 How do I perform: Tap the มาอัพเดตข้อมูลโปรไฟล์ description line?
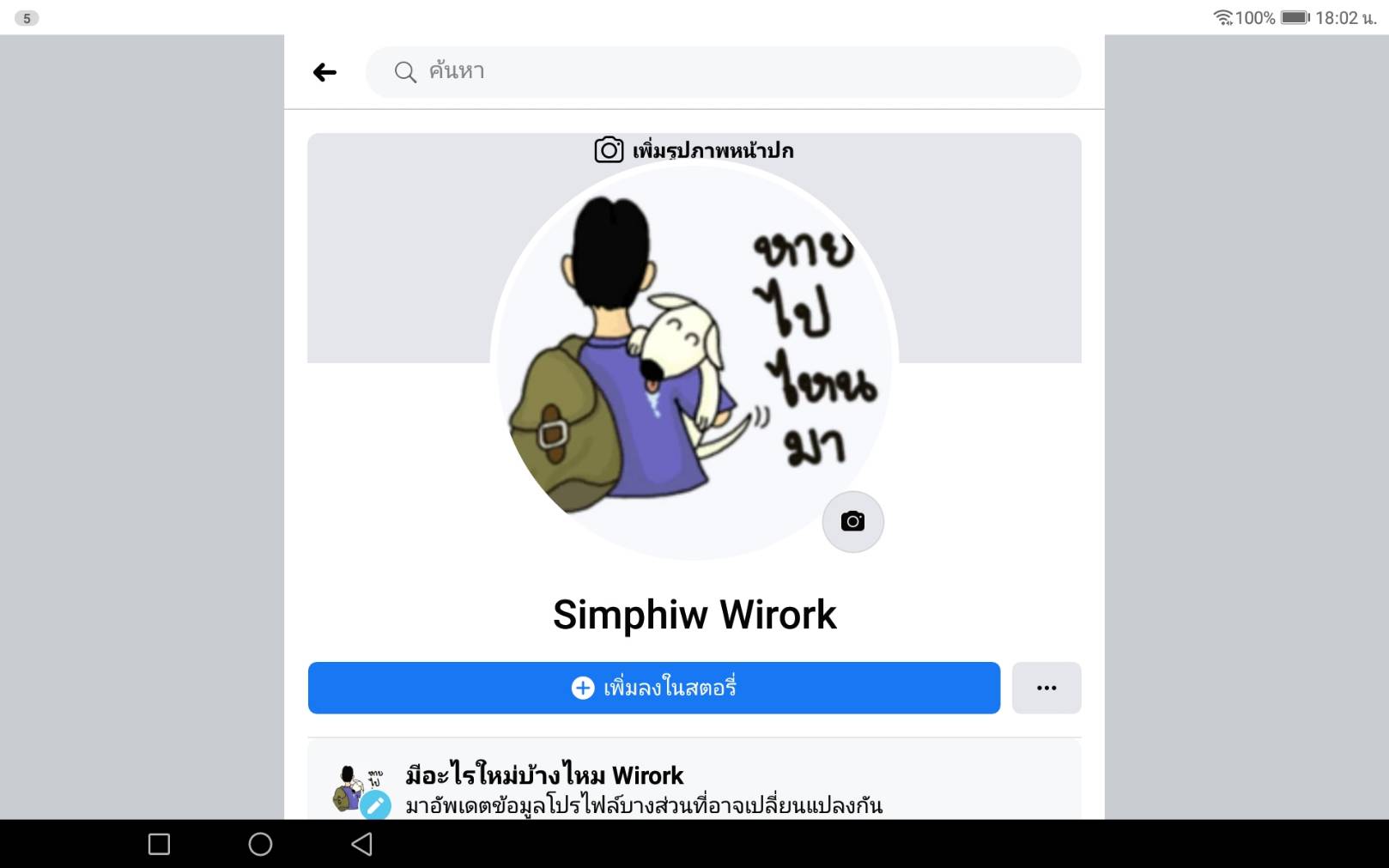(644, 805)
